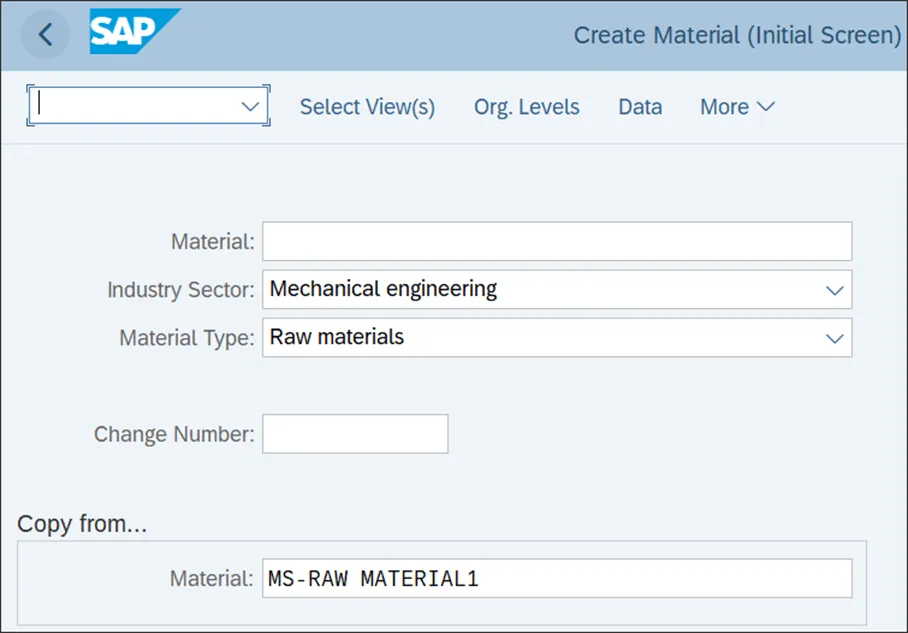The height and width of the screenshot is (633, 908).
Task: Open Select View(s)
Action: coord(367,107)
